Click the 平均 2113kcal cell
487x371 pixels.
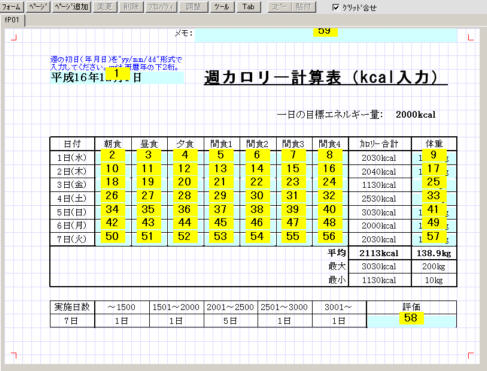click(x=379, y=253)
